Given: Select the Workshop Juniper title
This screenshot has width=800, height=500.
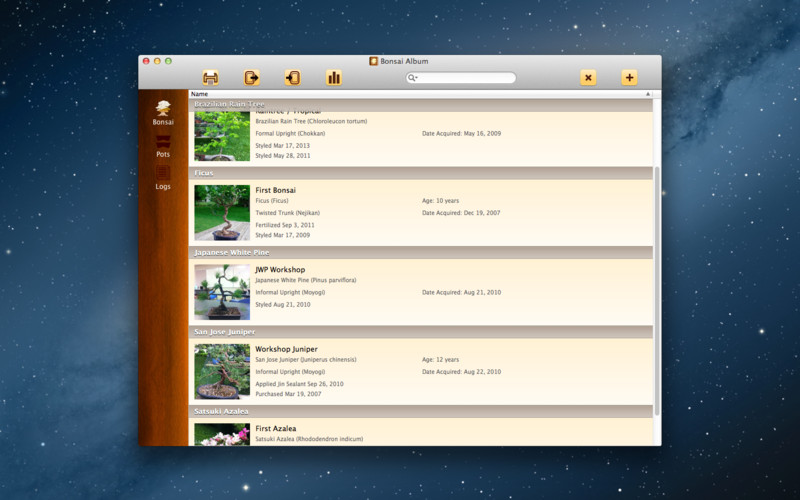Looking at the screenshot, I should [286, 349].
